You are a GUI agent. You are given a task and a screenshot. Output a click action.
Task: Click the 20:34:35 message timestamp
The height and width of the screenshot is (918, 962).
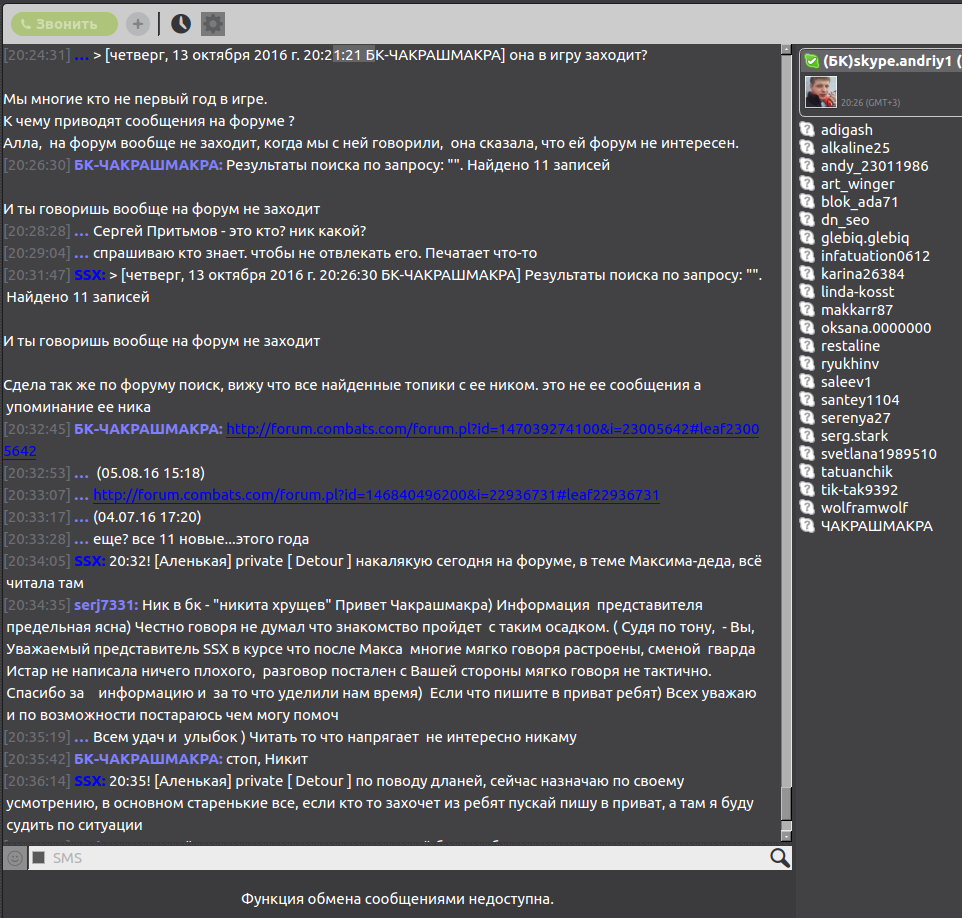(x=37, y=605)
